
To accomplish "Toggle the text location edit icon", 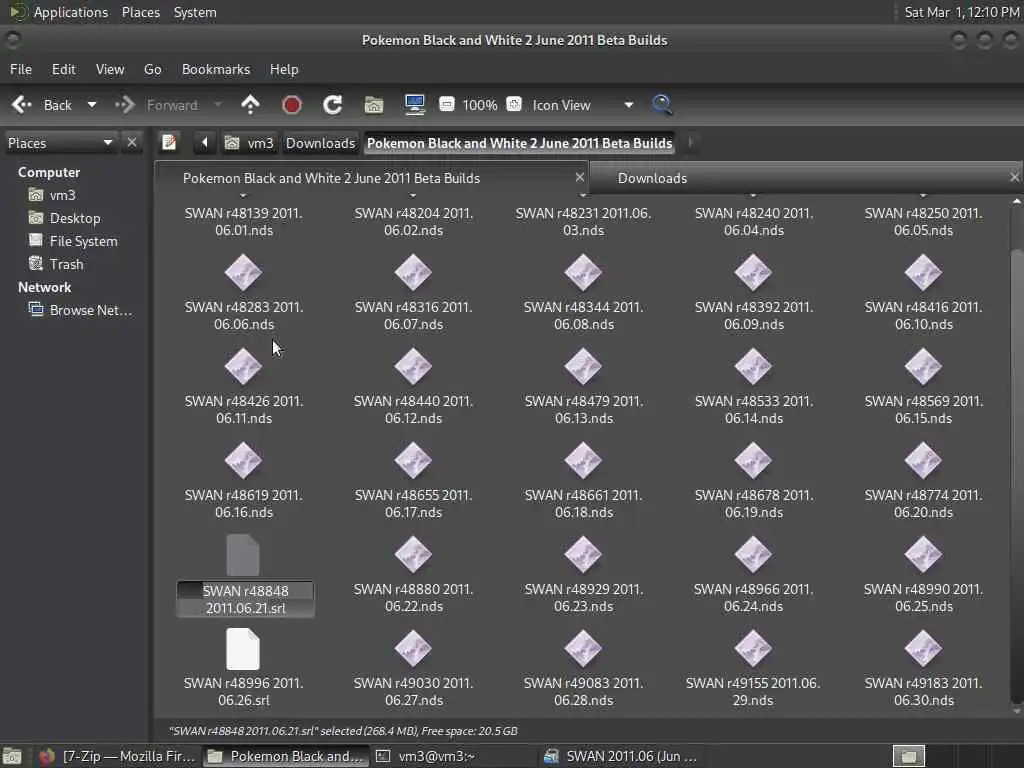I will [x=169, y=142].
